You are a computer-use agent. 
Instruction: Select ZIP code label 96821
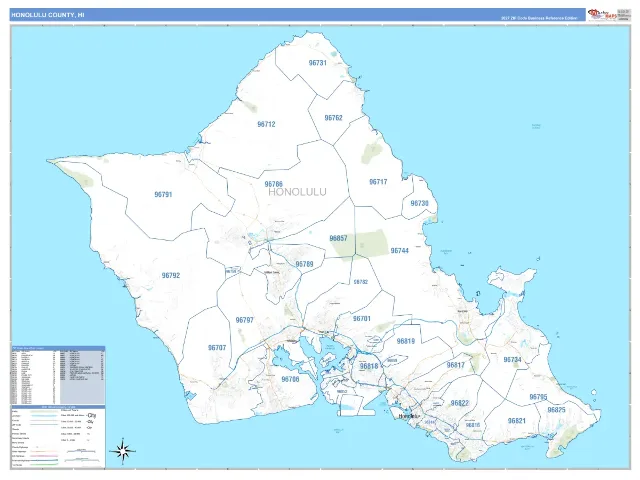517,421
